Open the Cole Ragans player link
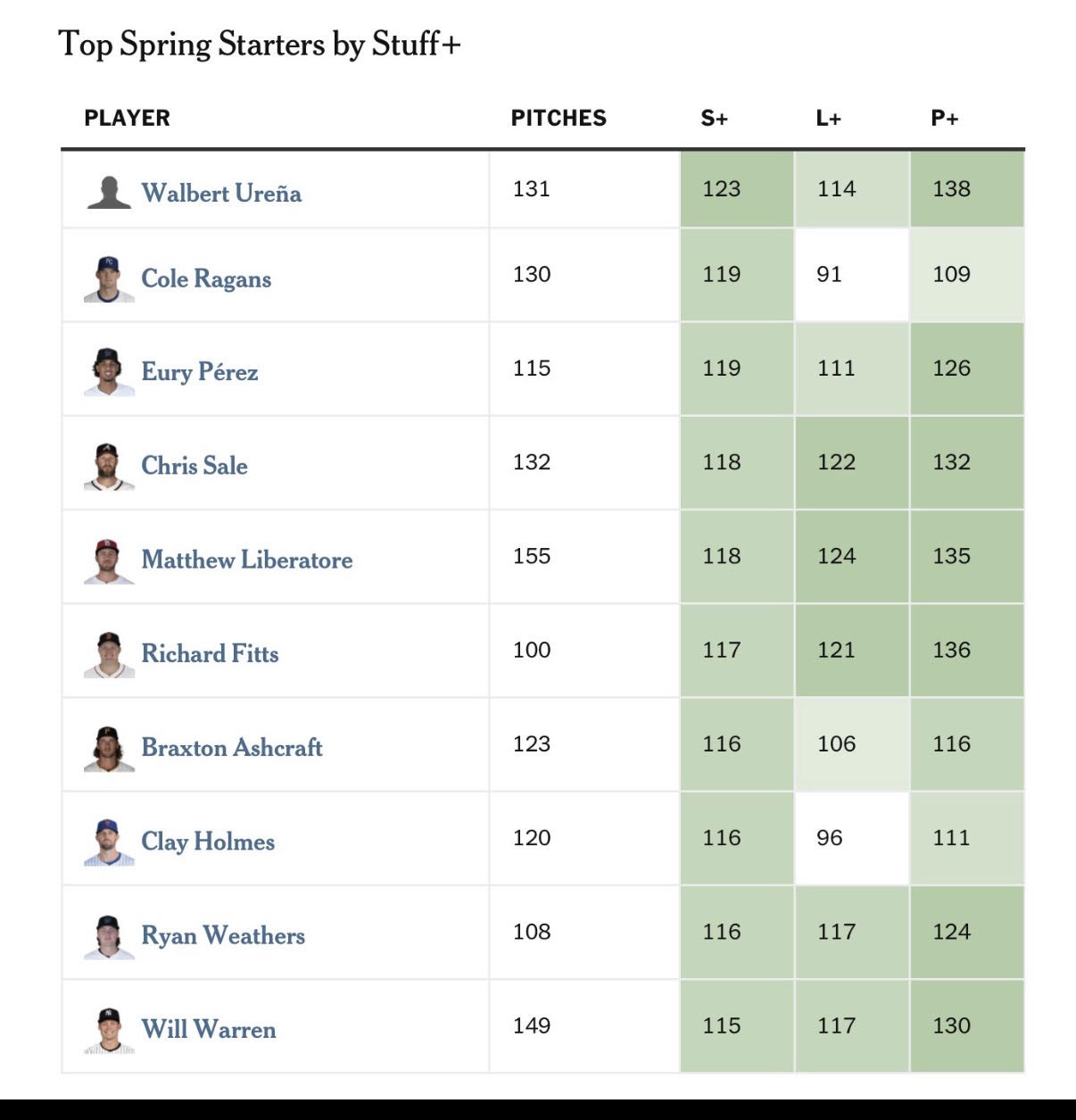This screenshot has width=1076, height=1120. [x=206, y=278]
